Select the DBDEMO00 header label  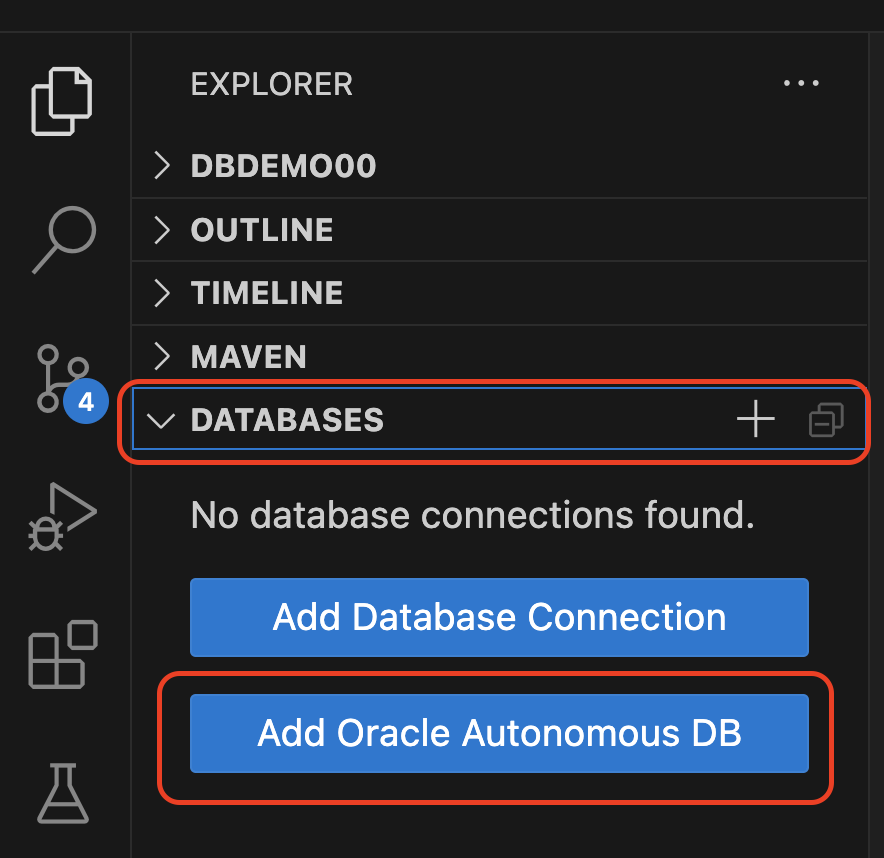click(282, 166)
